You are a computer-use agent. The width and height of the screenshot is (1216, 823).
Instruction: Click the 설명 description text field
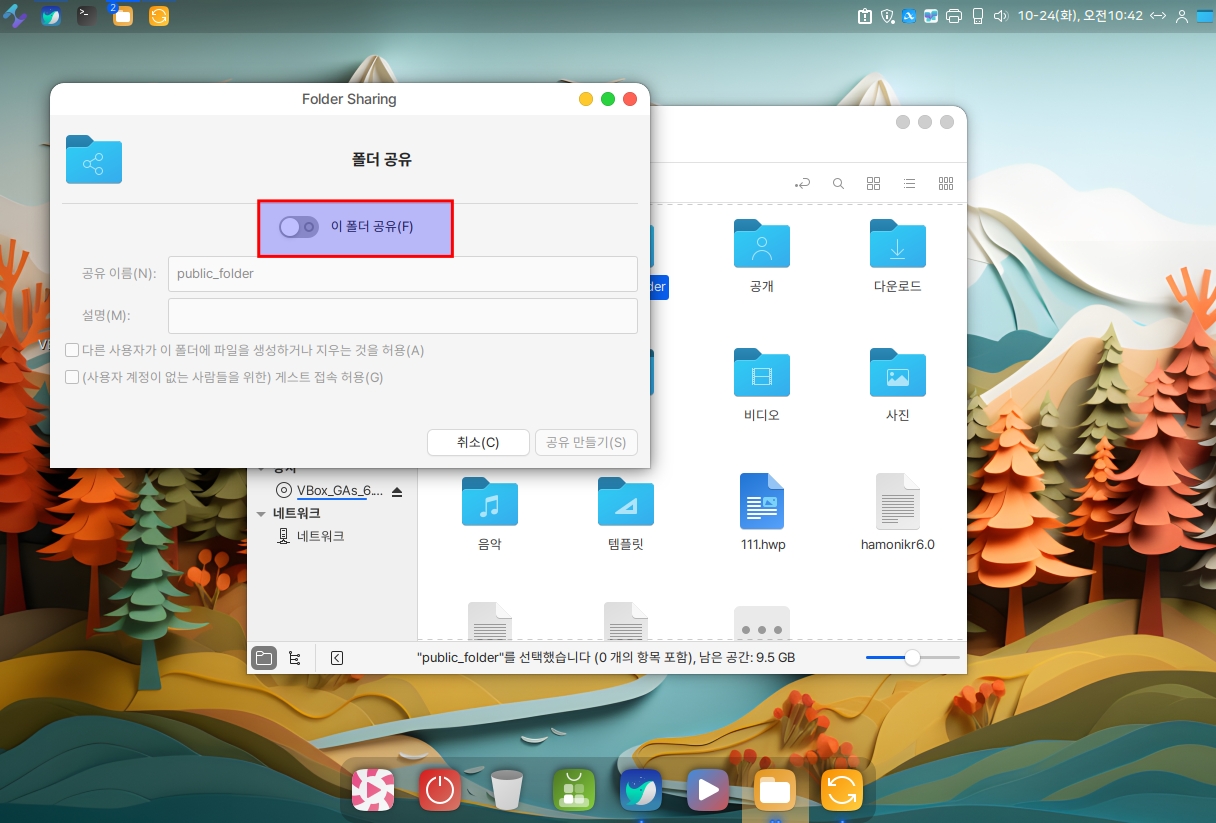coord(402,315)
